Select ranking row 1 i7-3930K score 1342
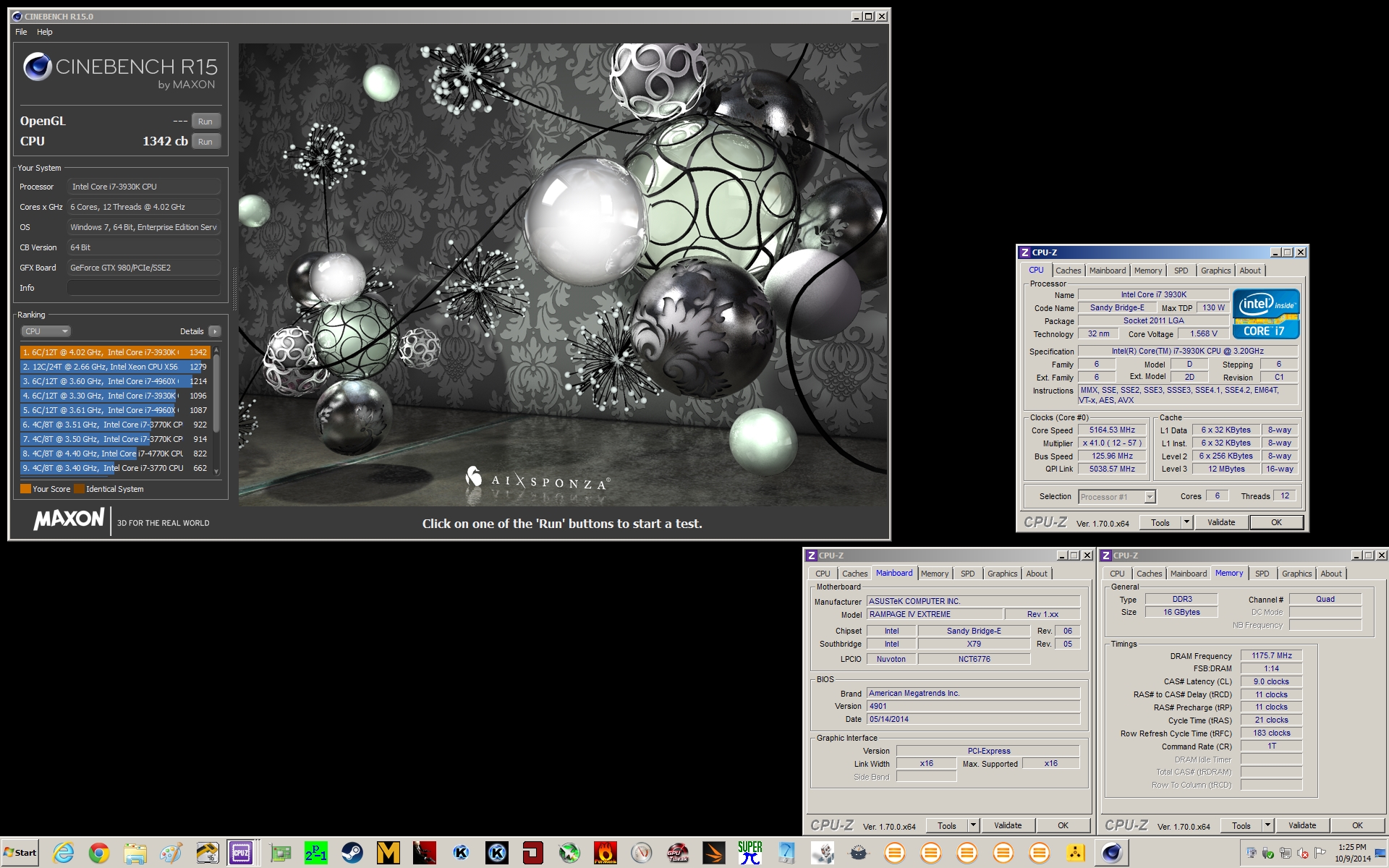The image size is (1389, 868). pyautogui.click(x=115, y=352)
